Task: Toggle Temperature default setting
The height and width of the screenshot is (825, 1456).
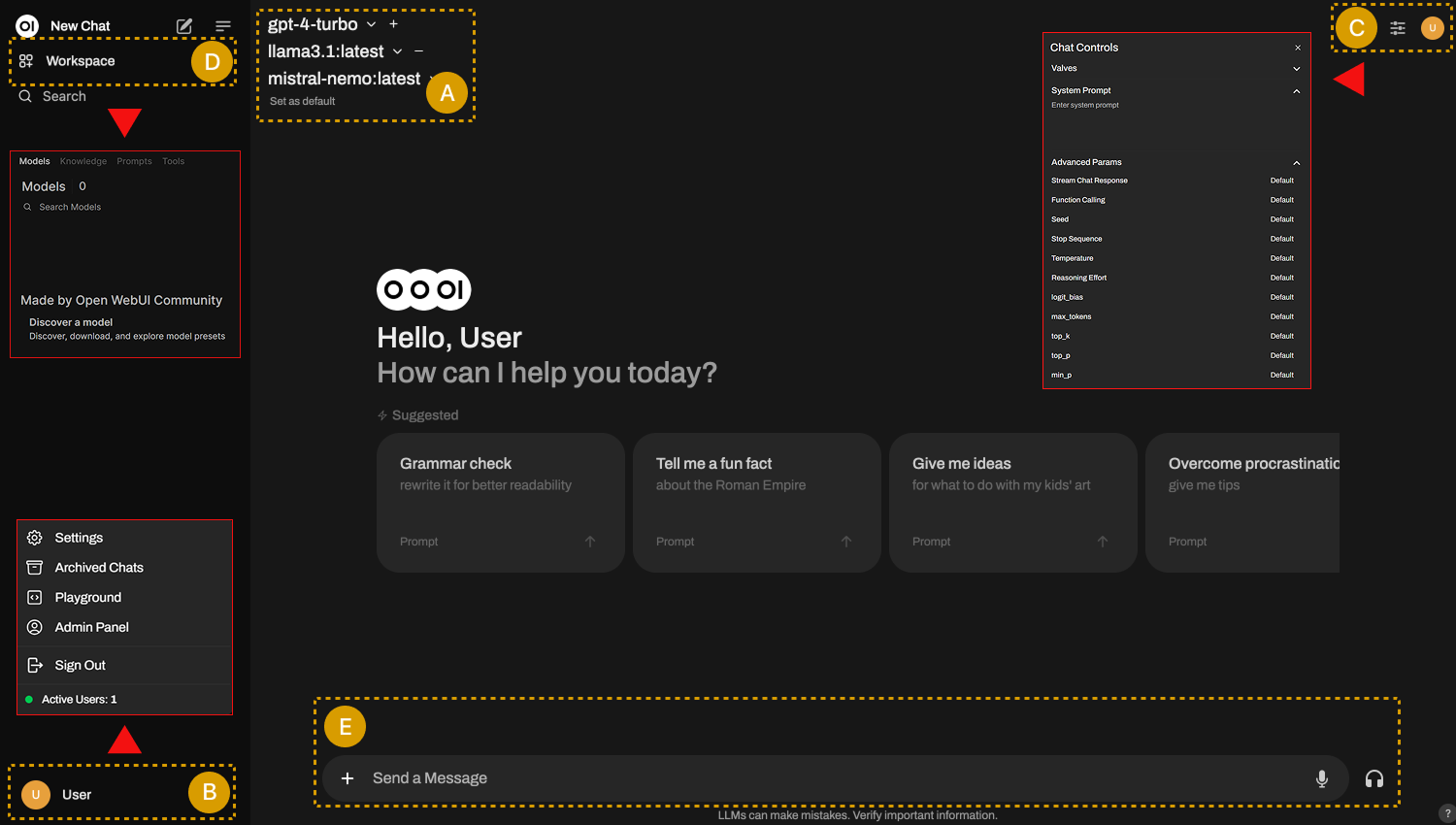Action: click(x=1281, y=258)
